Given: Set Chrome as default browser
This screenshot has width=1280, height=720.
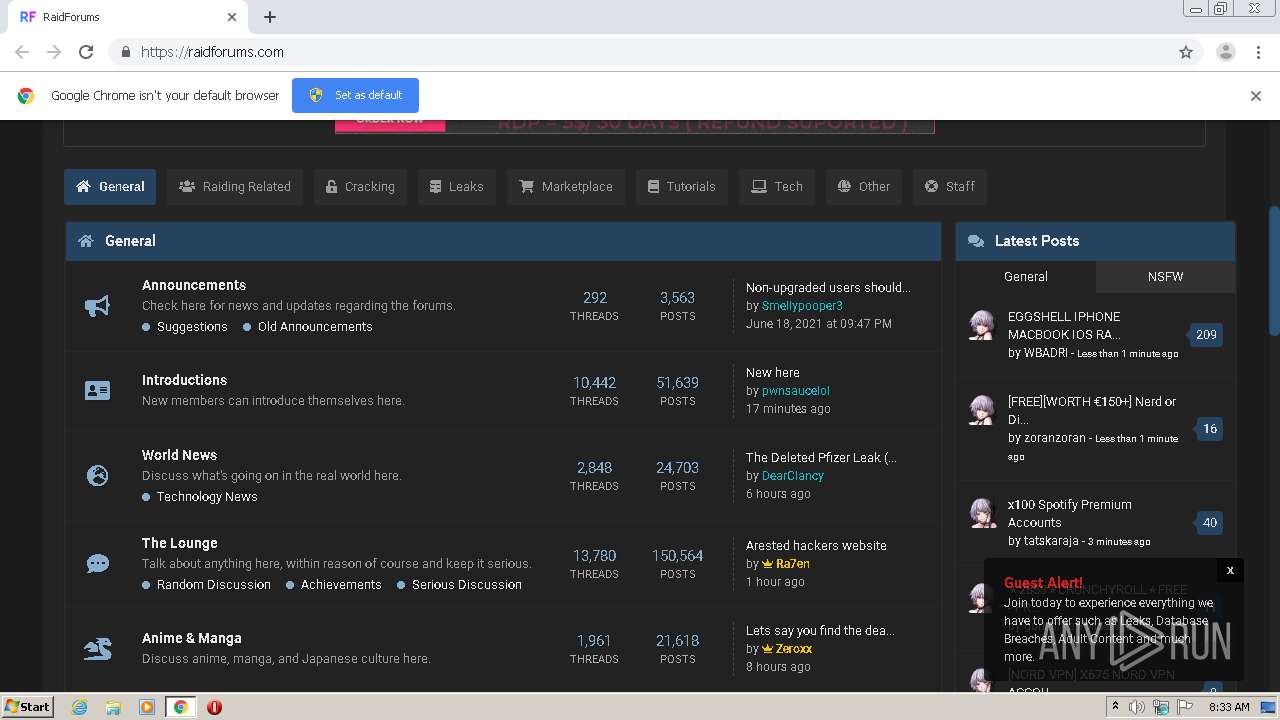Looking at the screenshot, I should point(355,96).
